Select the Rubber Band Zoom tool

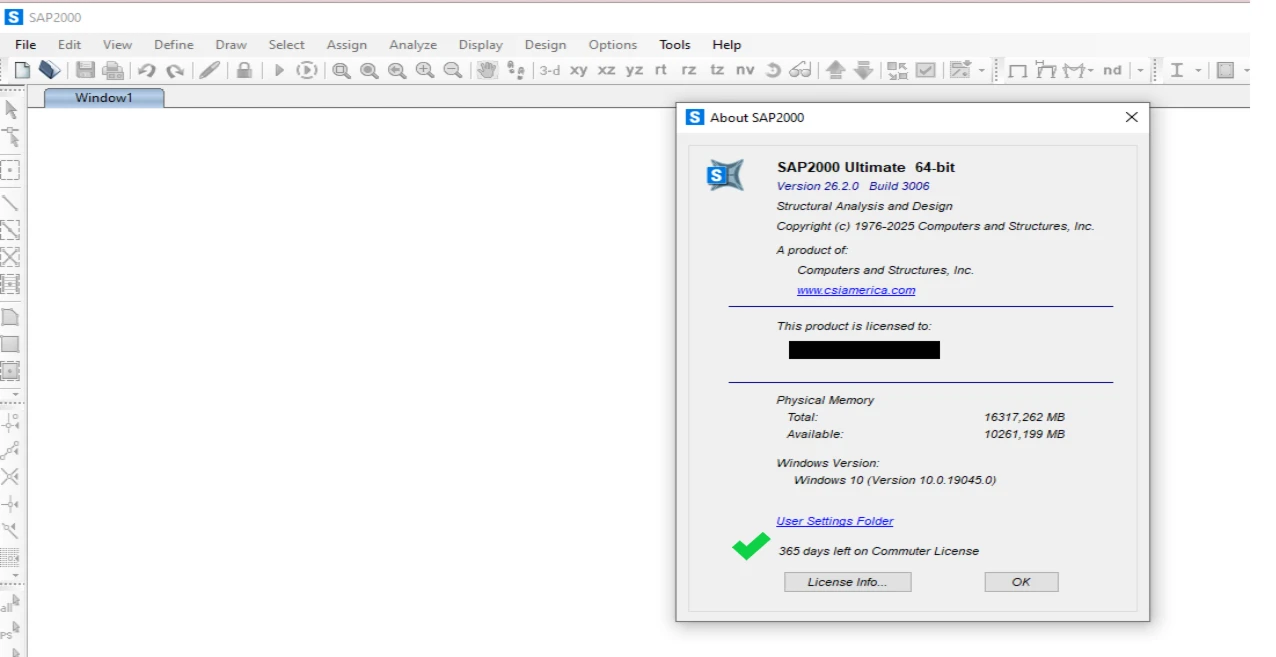341,70
